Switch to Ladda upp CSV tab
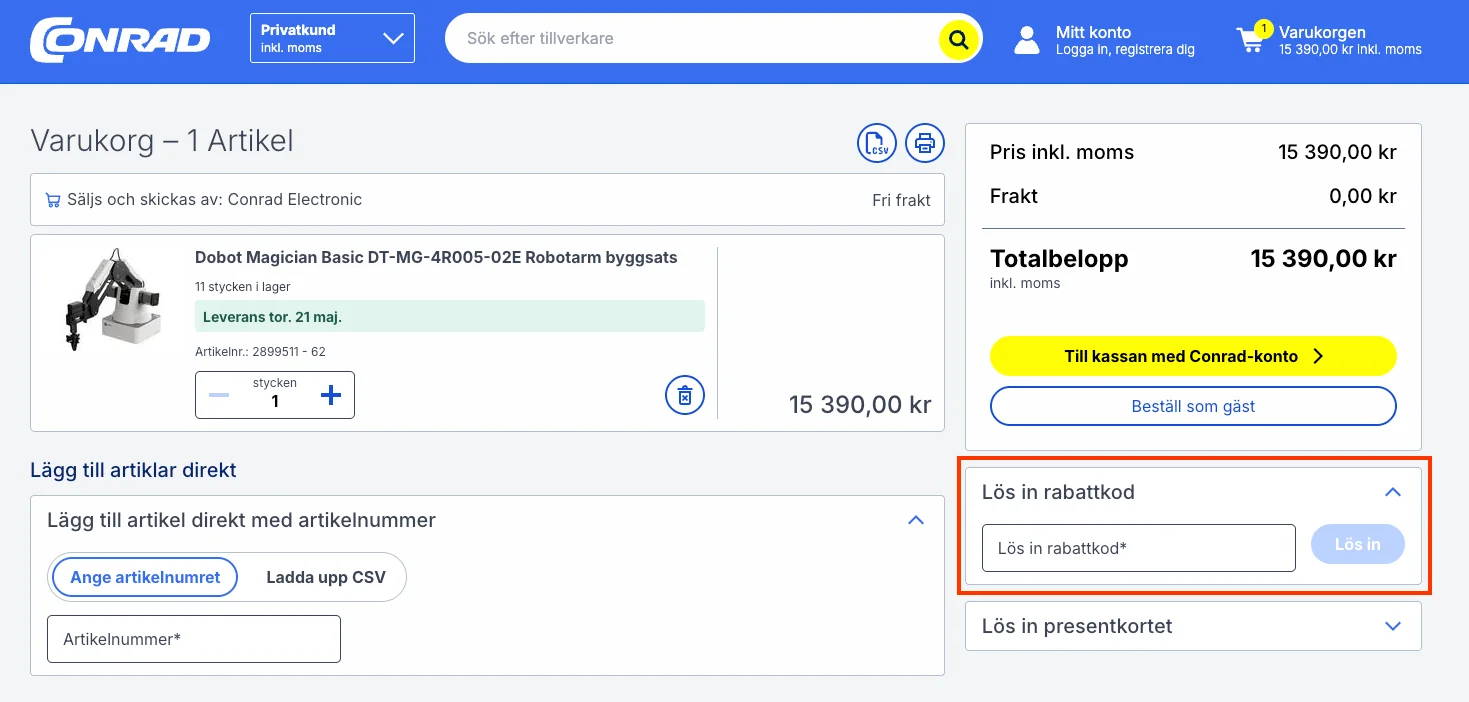The width and height of the screenshot is (1469, 702). [x=326, y=577]
